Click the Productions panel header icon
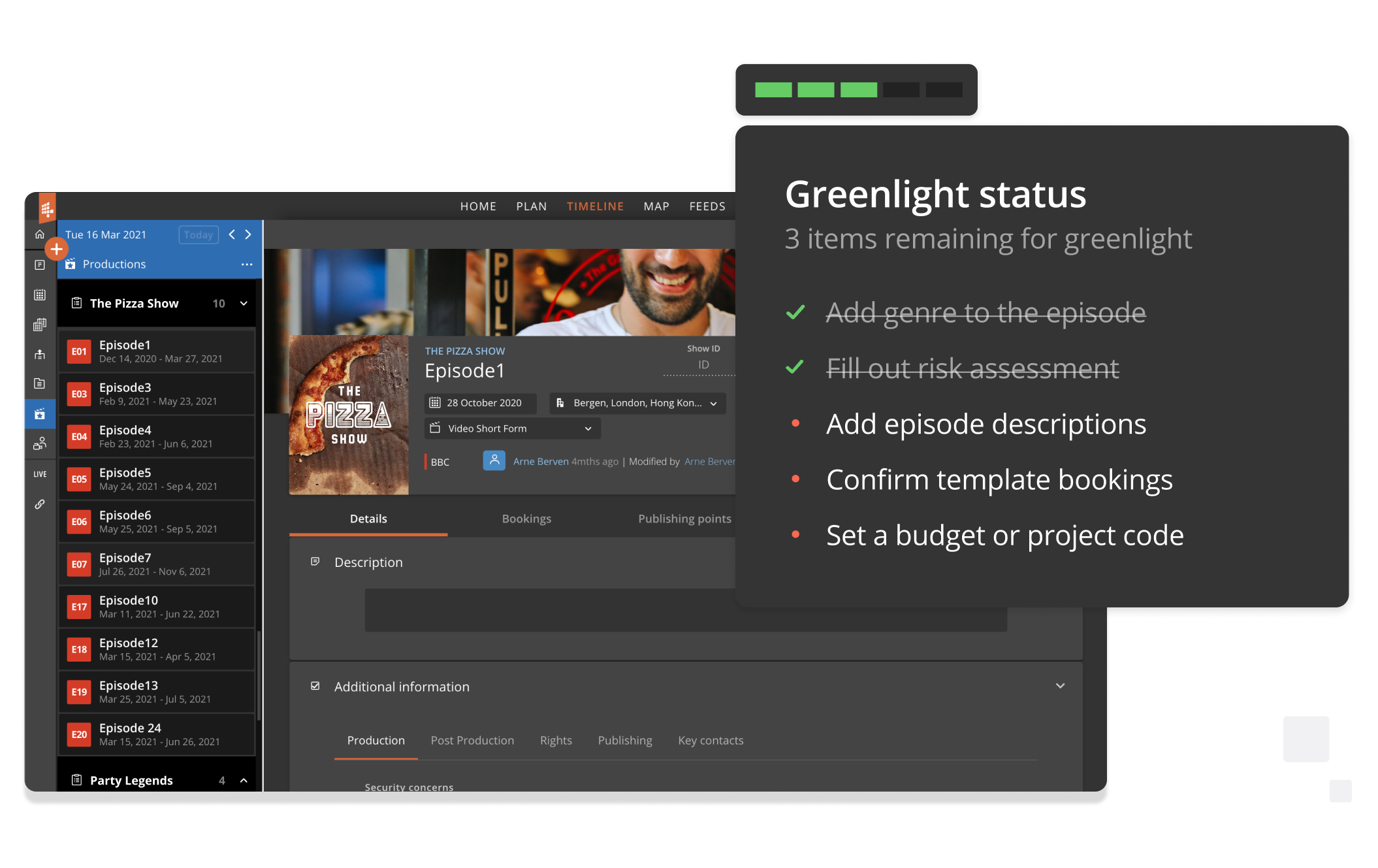 [x=71, y=264]
